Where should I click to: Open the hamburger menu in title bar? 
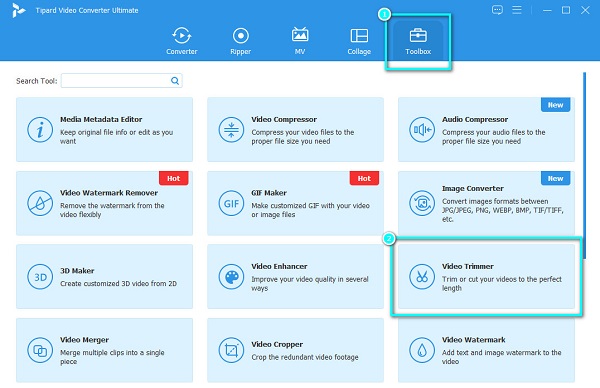pyautogui.click(x=517, y=10)
